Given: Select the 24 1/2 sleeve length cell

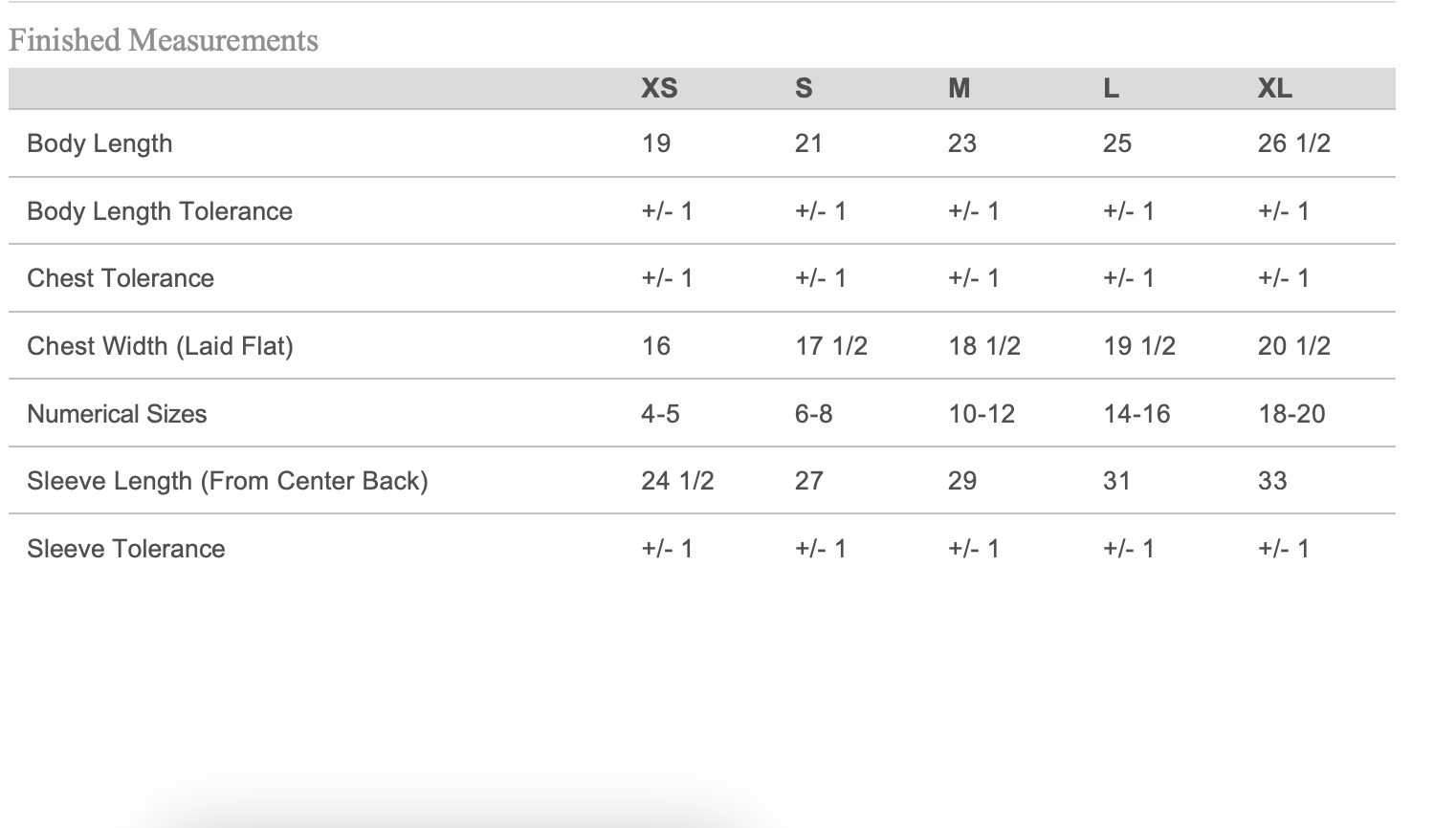Looking at the screenshot, I should [x=677, y=481].
